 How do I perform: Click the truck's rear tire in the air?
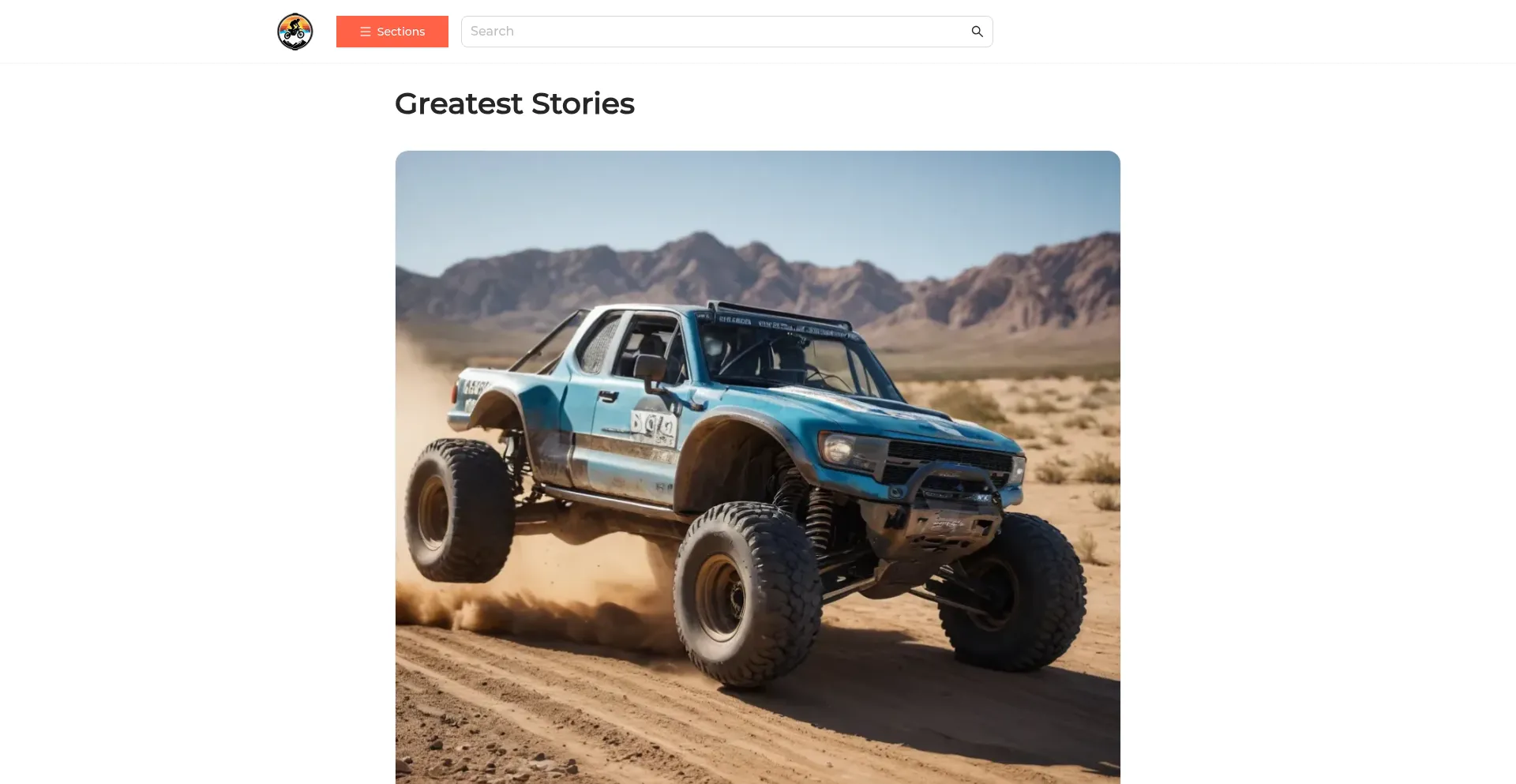coord(458,511)
